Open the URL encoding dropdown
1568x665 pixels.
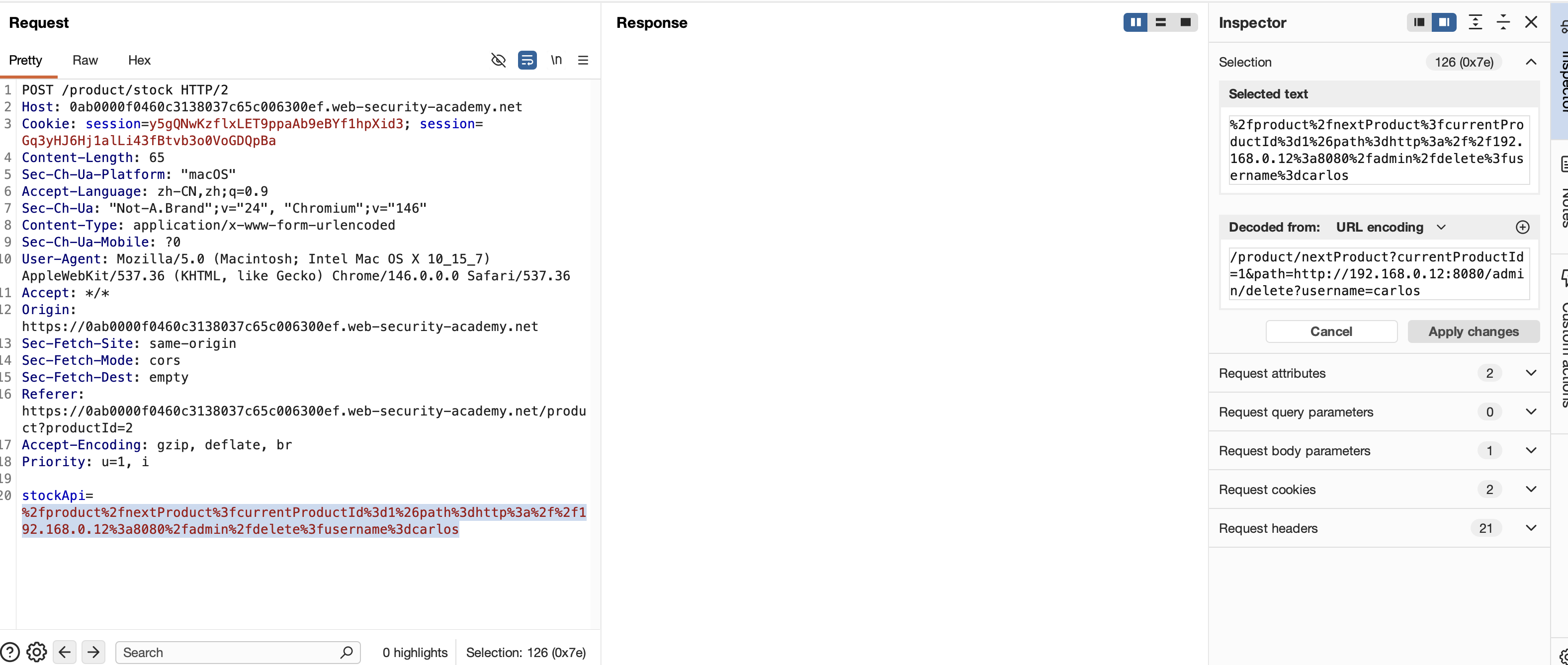pyautogui.click(x=1390, y=227)
